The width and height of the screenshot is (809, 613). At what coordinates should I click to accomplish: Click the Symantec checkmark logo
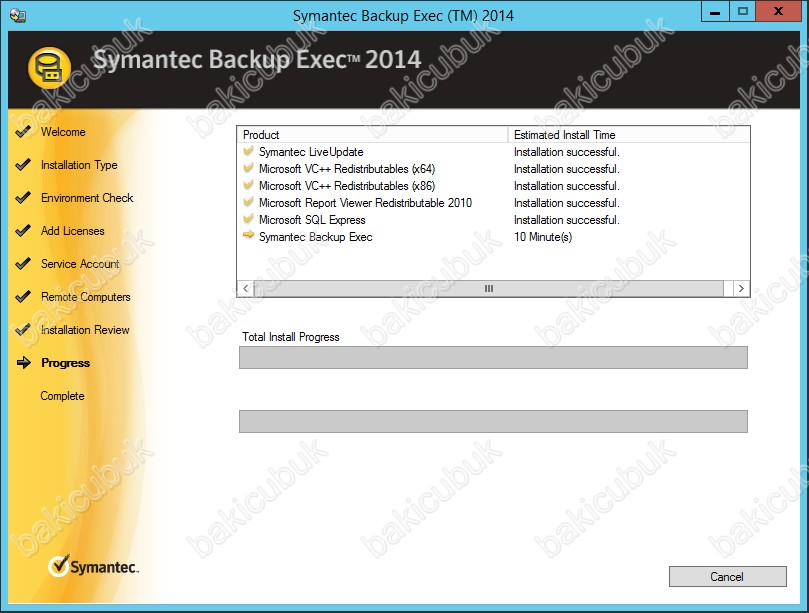93,566
